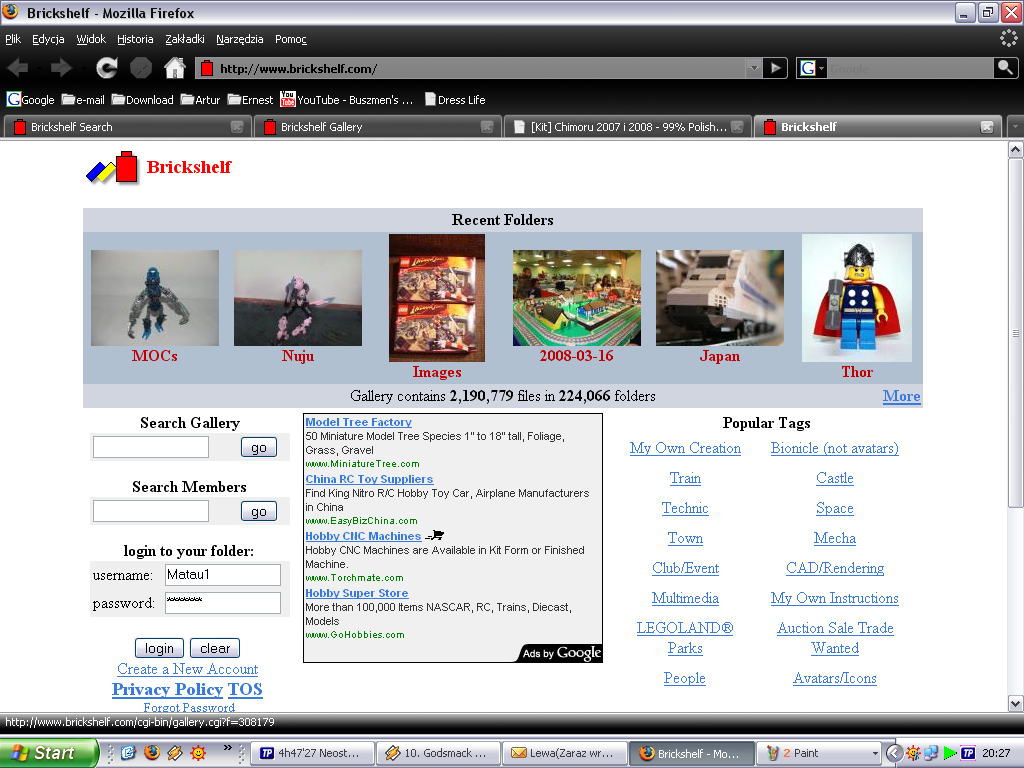Click the More recent folders link
Image resolution: width=1024 pixels, height=768 pixels.
pos(902,396)
